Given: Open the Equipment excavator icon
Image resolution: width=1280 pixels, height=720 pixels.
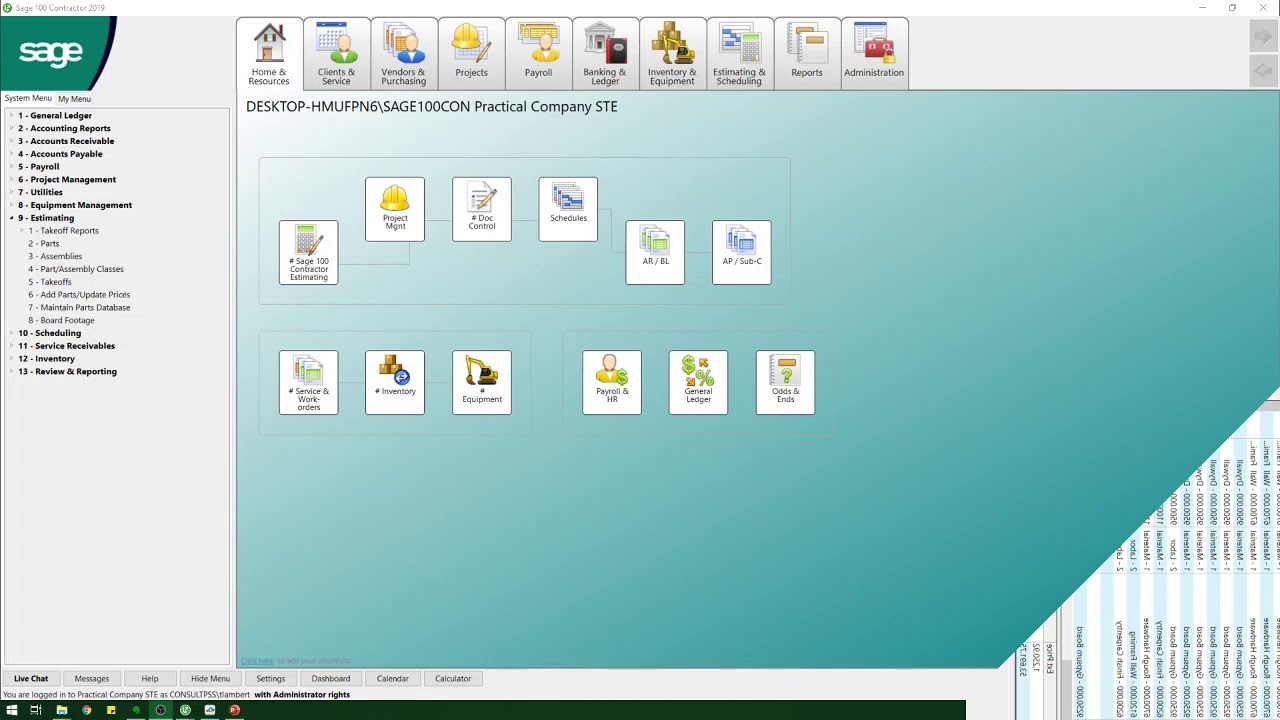Looking at the screenshot, I should 482,382.
